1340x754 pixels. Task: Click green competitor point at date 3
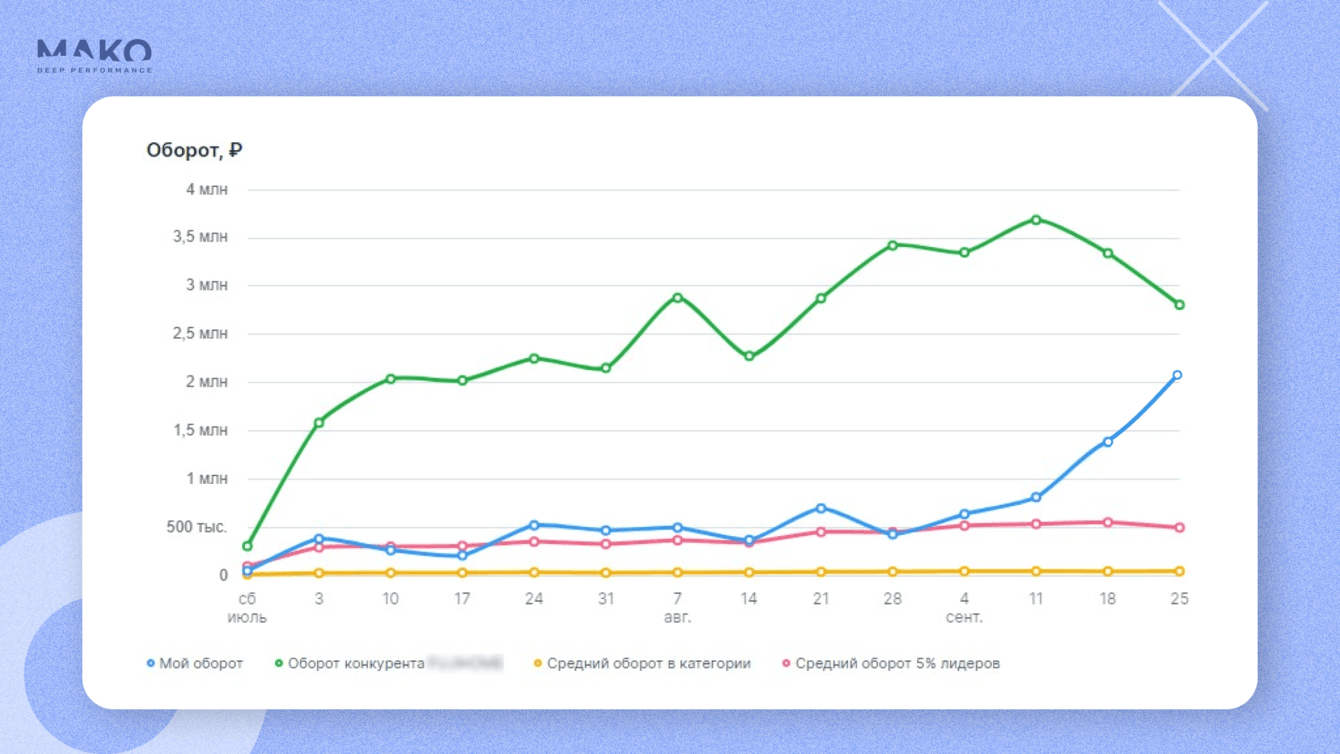(319, 423)
